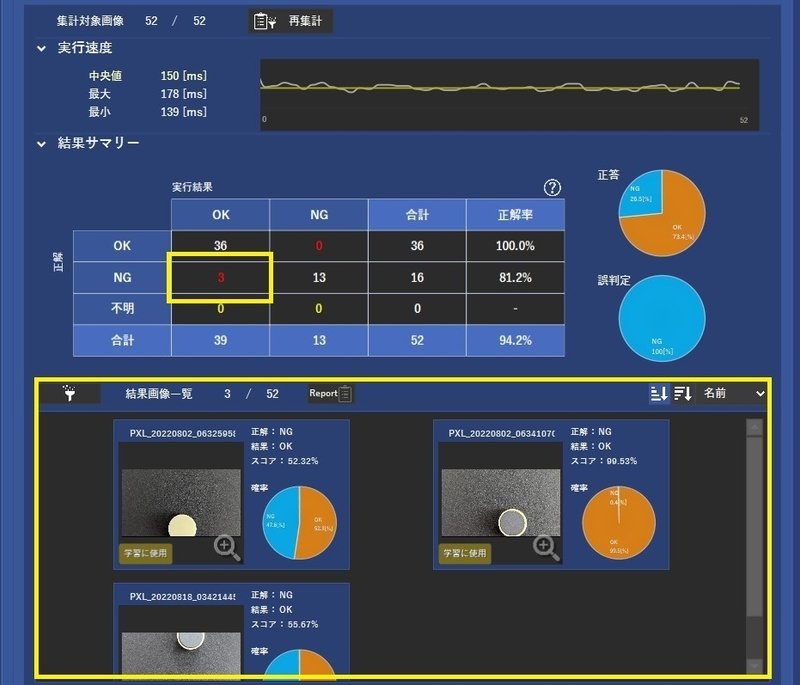Image resolution: width=800 pixels, height=685 pixels.
Task: Select the OK/OK cell showing 36
Action: coord(220,246)
